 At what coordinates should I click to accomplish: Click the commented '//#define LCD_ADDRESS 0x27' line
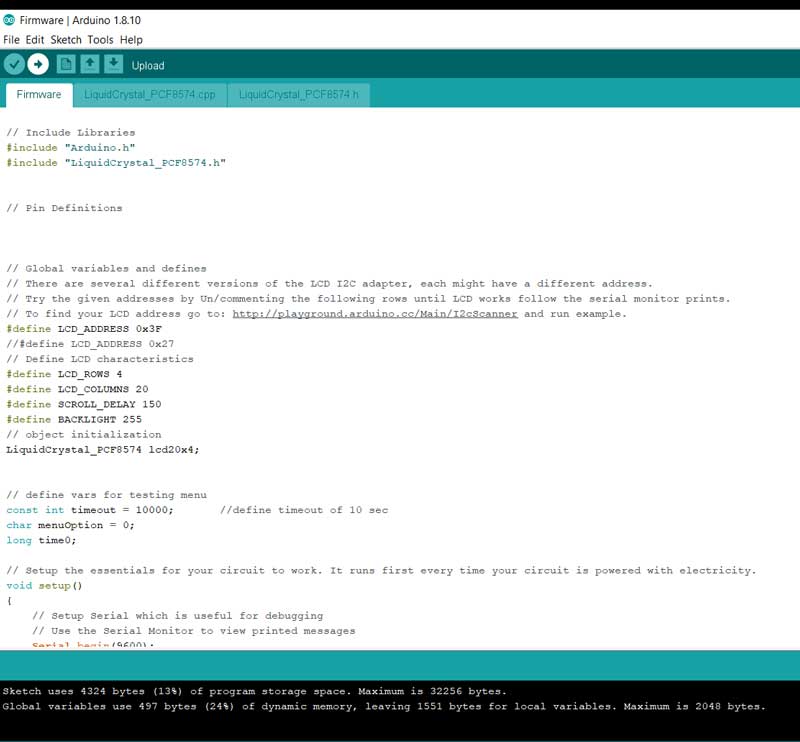(x=90, y=344)
